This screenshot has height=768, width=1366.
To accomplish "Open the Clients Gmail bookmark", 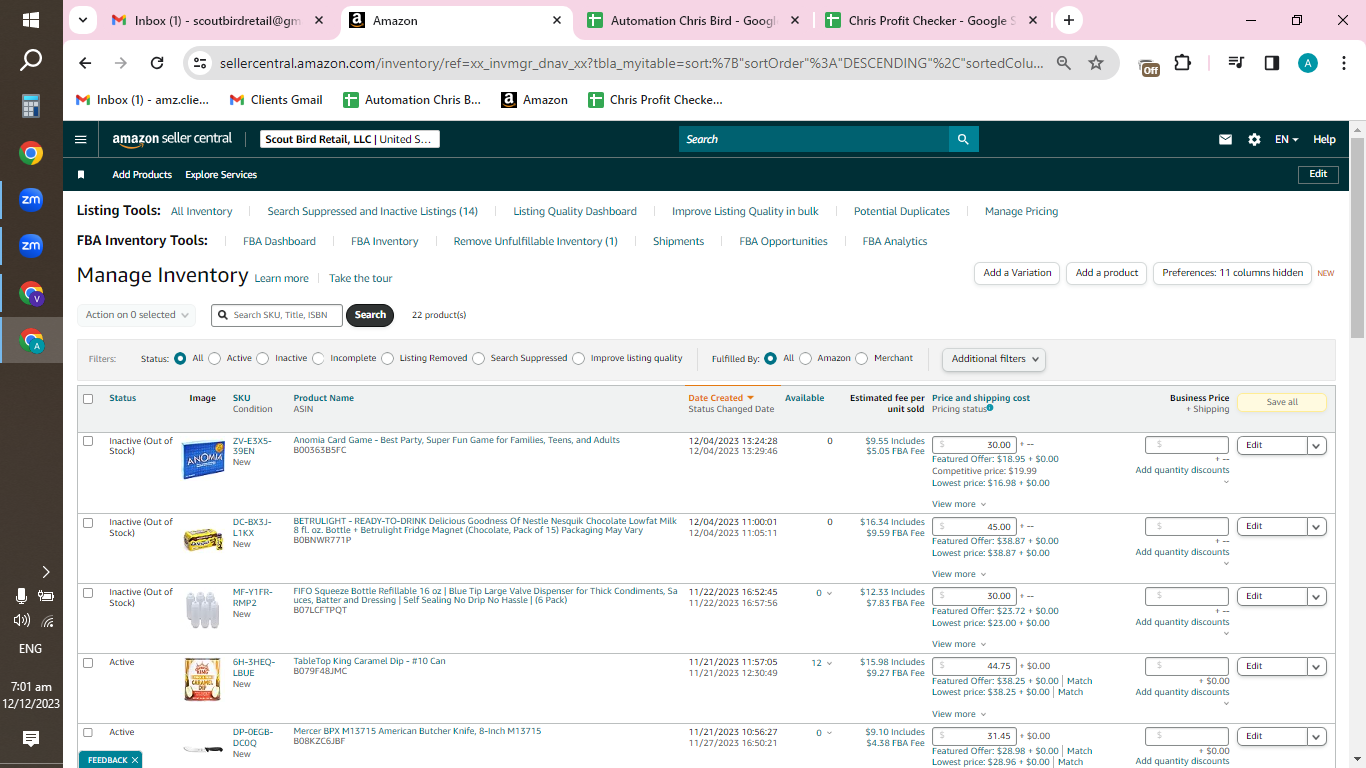I will (276, 100).
